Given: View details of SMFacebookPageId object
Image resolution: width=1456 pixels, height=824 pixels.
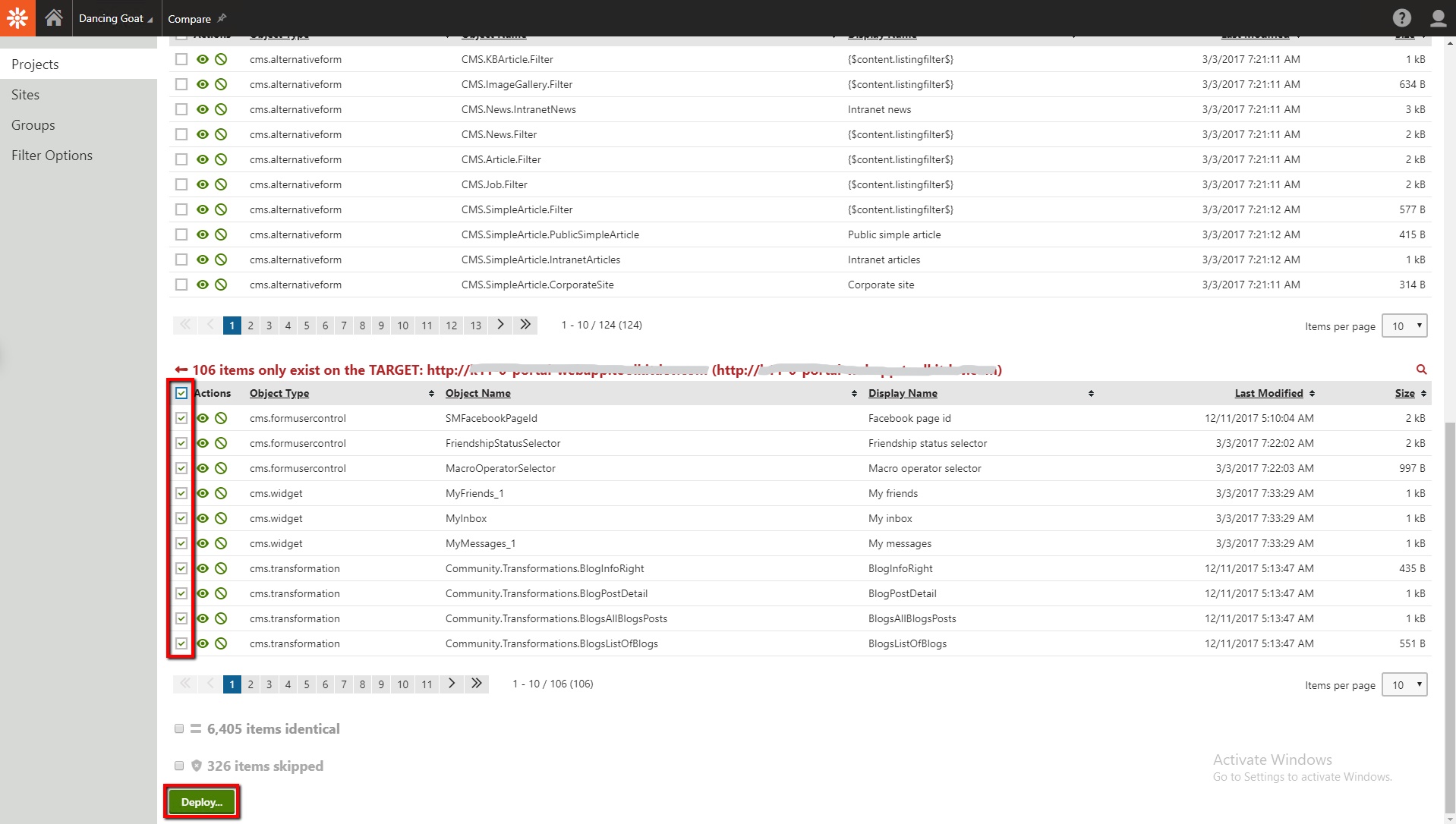Looking at the screenshot, I should 203,418.
